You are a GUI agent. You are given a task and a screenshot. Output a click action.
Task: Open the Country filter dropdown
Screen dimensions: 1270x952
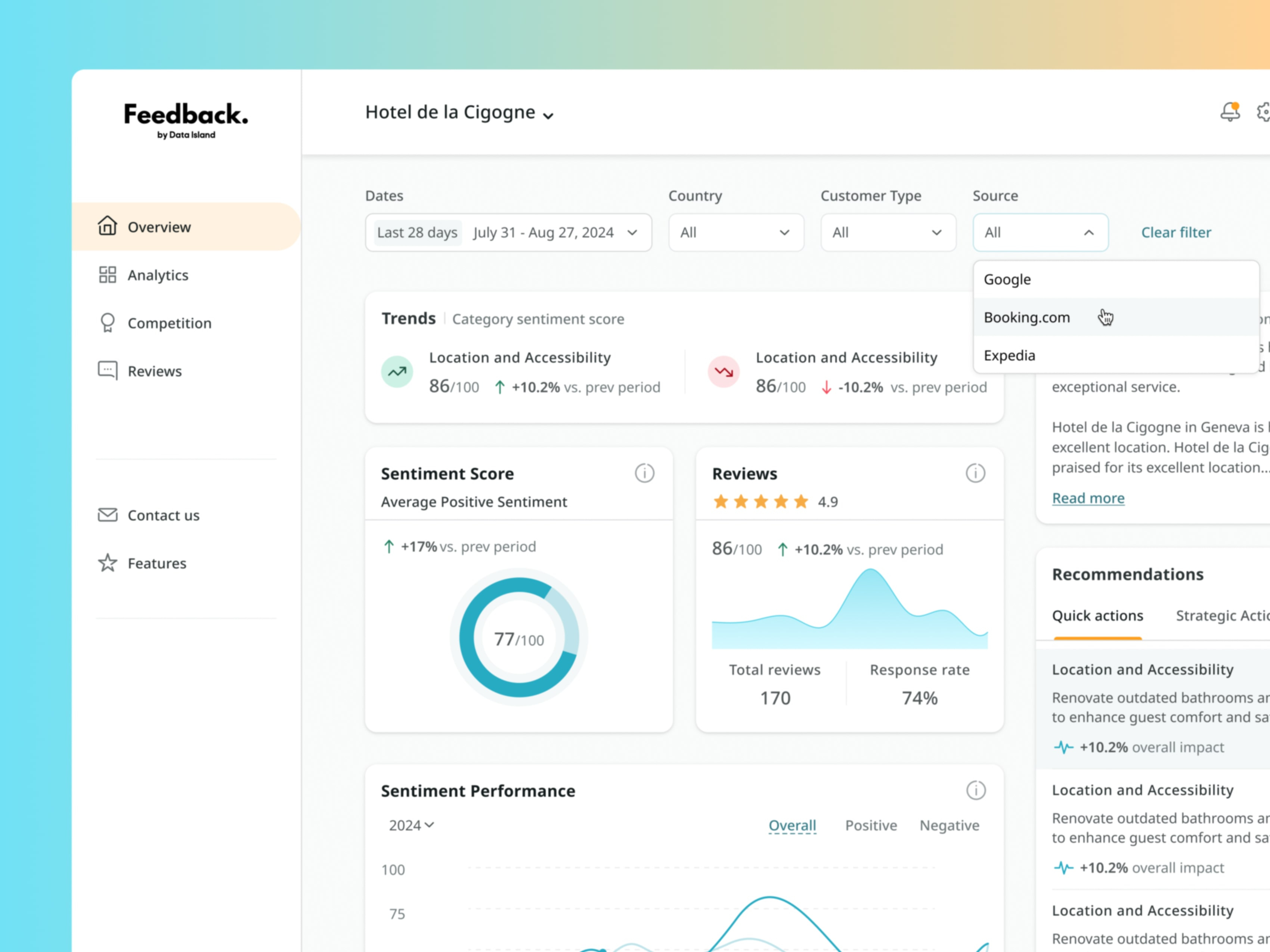point(735,233)
